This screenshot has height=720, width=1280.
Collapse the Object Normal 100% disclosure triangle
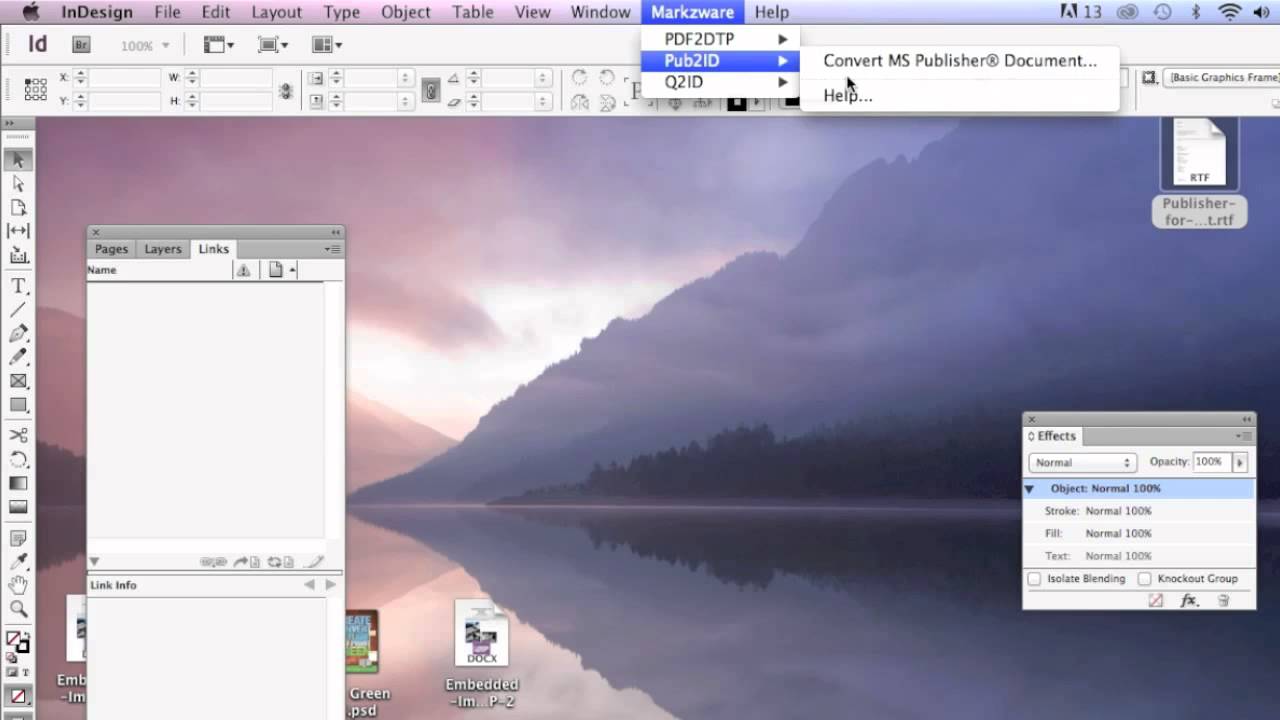coord(1029,489)
